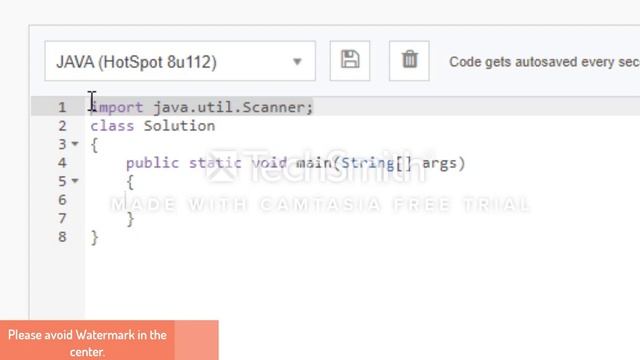Click 'Code gets autosaved every sec' notice
The height and width of the screenshot is (360, 640).
point(544,62)
